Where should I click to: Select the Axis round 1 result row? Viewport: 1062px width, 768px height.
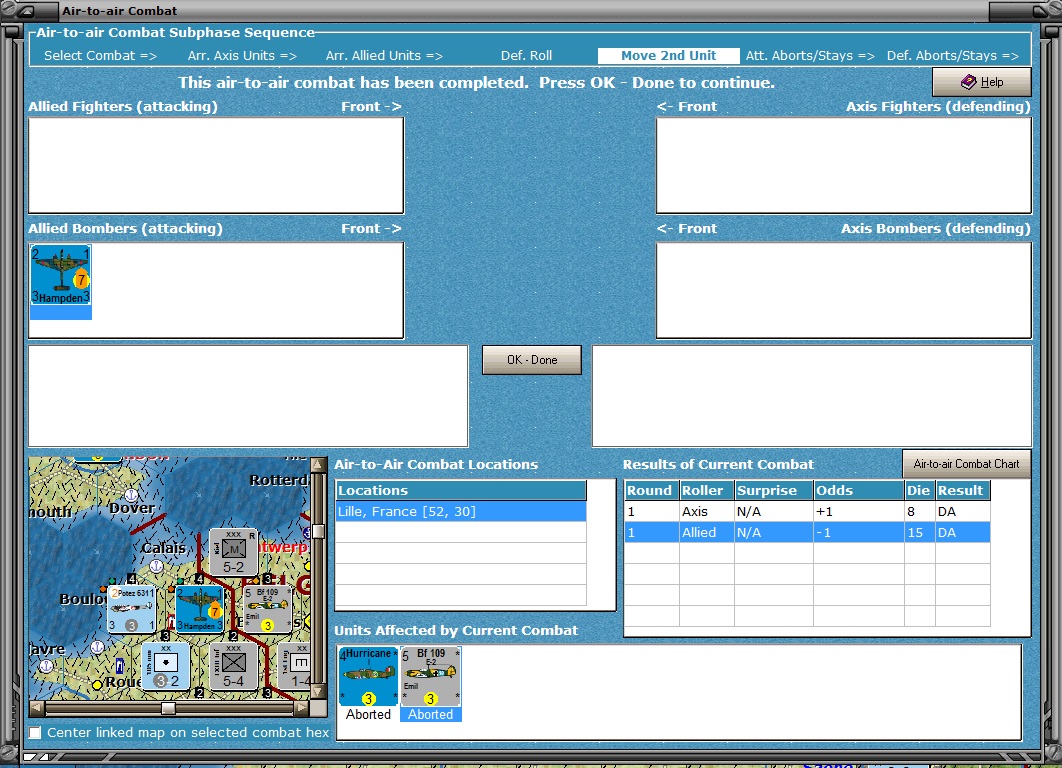(x=807, y=511)
